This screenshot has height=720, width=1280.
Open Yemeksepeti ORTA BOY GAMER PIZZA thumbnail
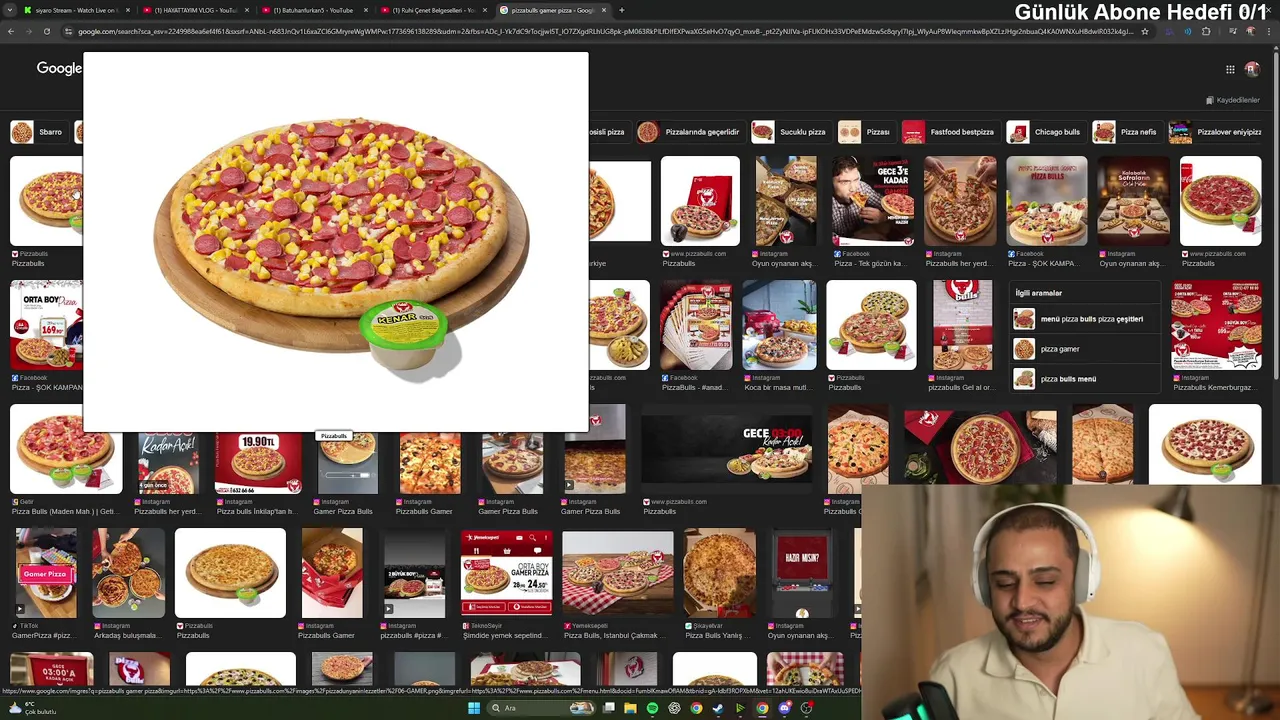pyautogui.click(x=506, y=573)
